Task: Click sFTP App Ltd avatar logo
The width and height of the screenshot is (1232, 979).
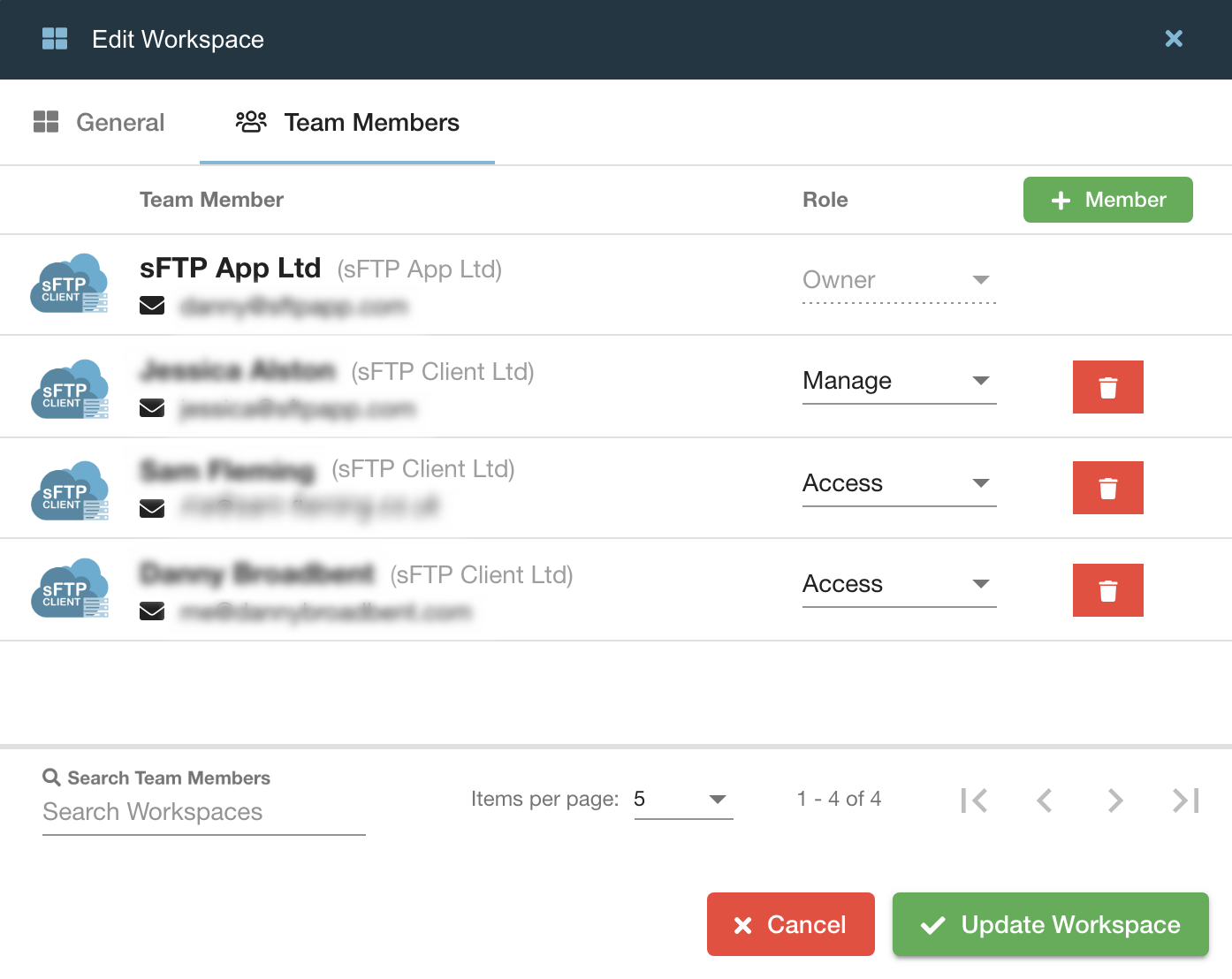Action: click(x=70, y=285)
